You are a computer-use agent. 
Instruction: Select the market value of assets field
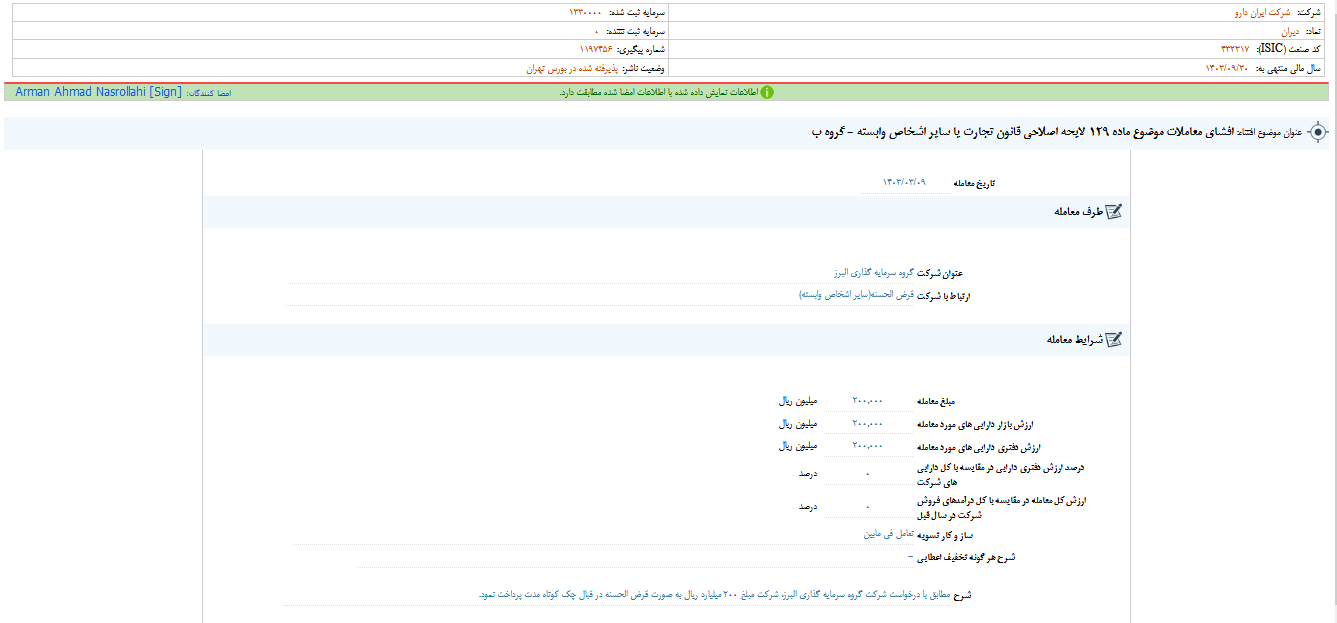pyautogui.click(x=865, y=422)
